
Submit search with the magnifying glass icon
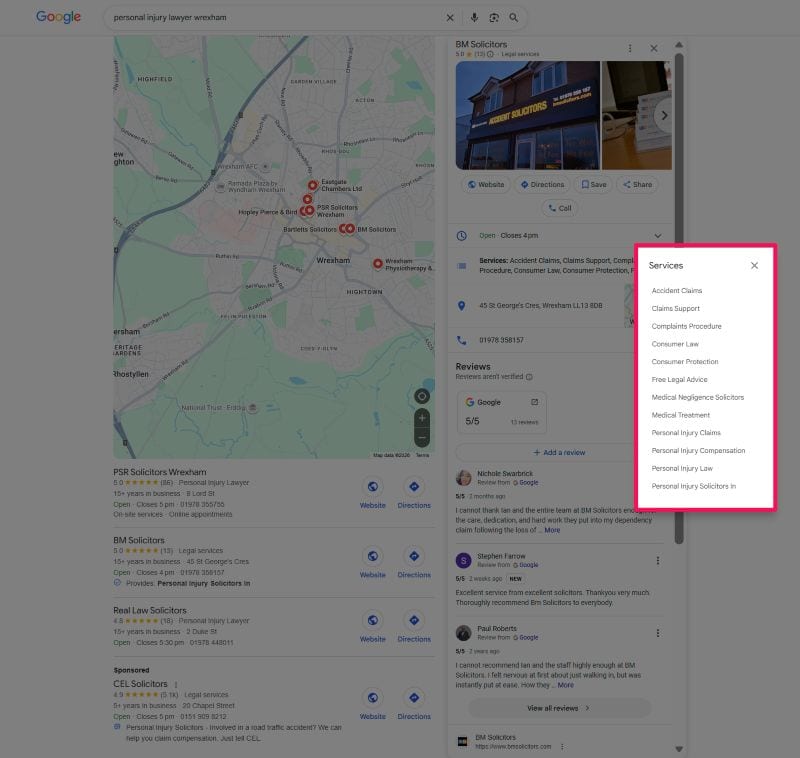click(514, 18)
